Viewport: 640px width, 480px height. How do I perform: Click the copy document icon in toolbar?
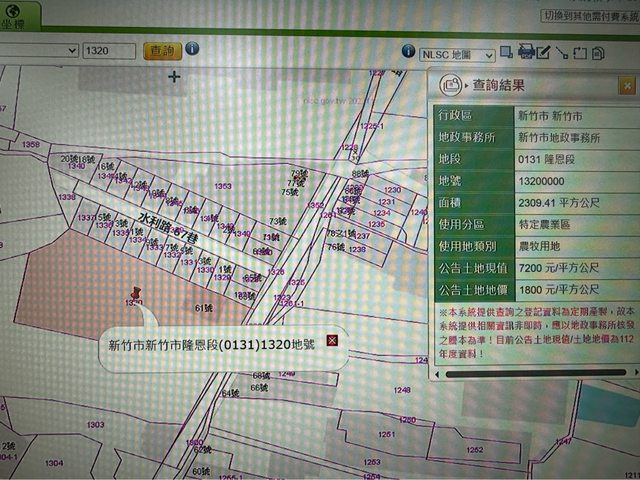597,52
